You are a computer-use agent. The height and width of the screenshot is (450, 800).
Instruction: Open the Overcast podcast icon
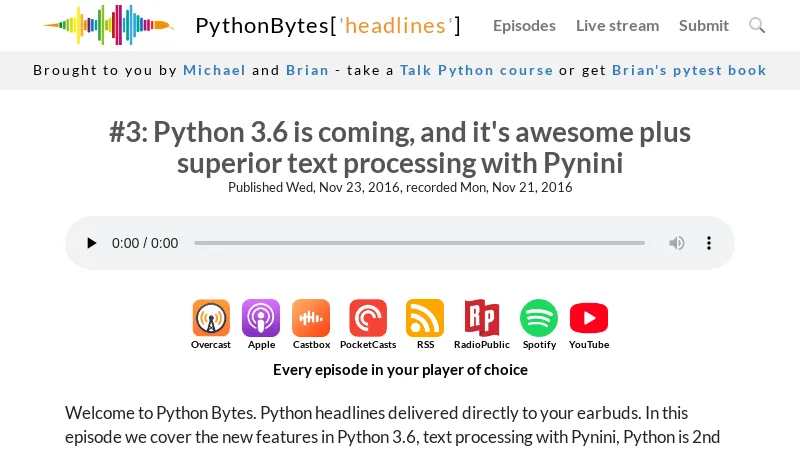pyautogui.click(x=211, y=319)
